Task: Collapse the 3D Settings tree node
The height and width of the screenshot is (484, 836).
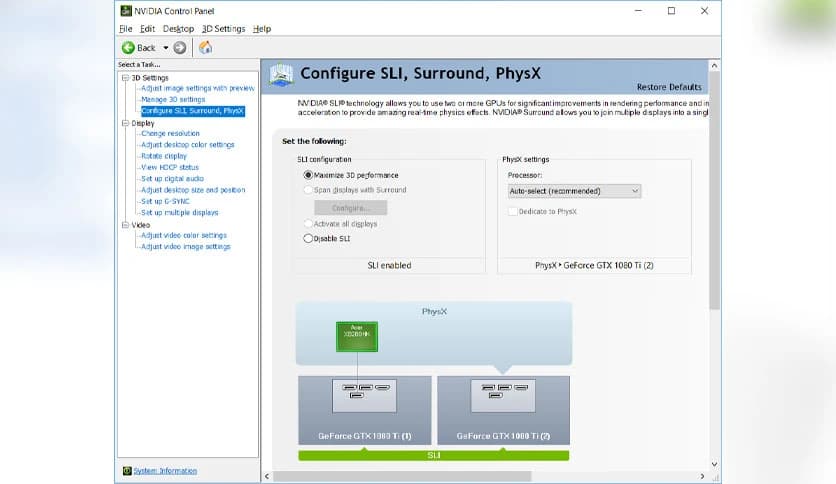Action: click(125, 78)
